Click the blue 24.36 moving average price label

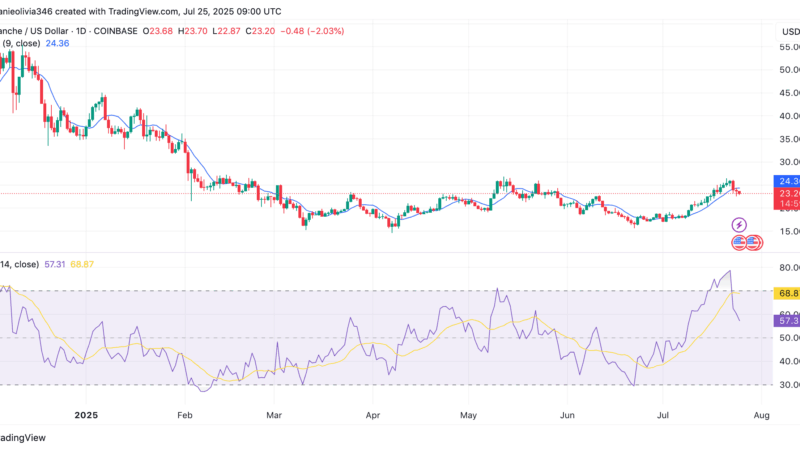[x=787, y=181]
